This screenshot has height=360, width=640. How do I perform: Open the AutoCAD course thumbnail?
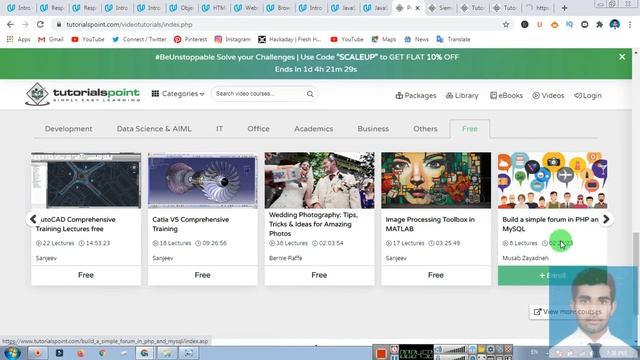pyautogui.click(x=86, y=180)
